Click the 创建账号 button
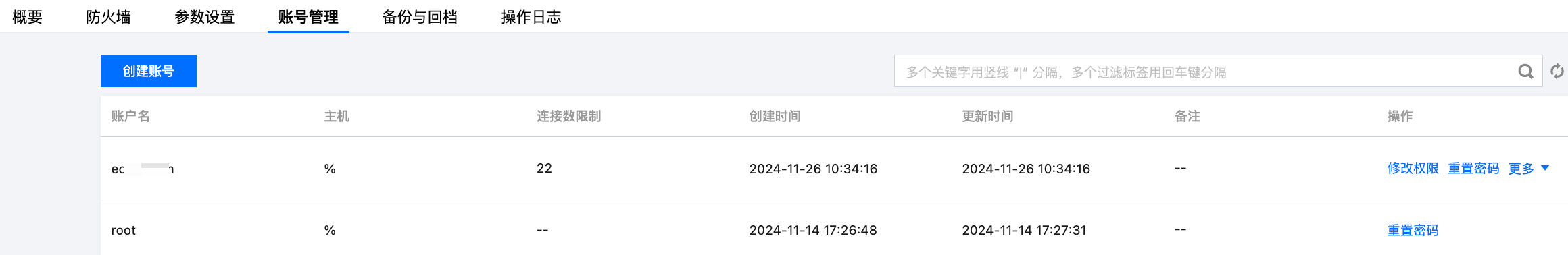Image resolution: width=1568 pixels, height=255 pixels. click(x=149, y=71)
